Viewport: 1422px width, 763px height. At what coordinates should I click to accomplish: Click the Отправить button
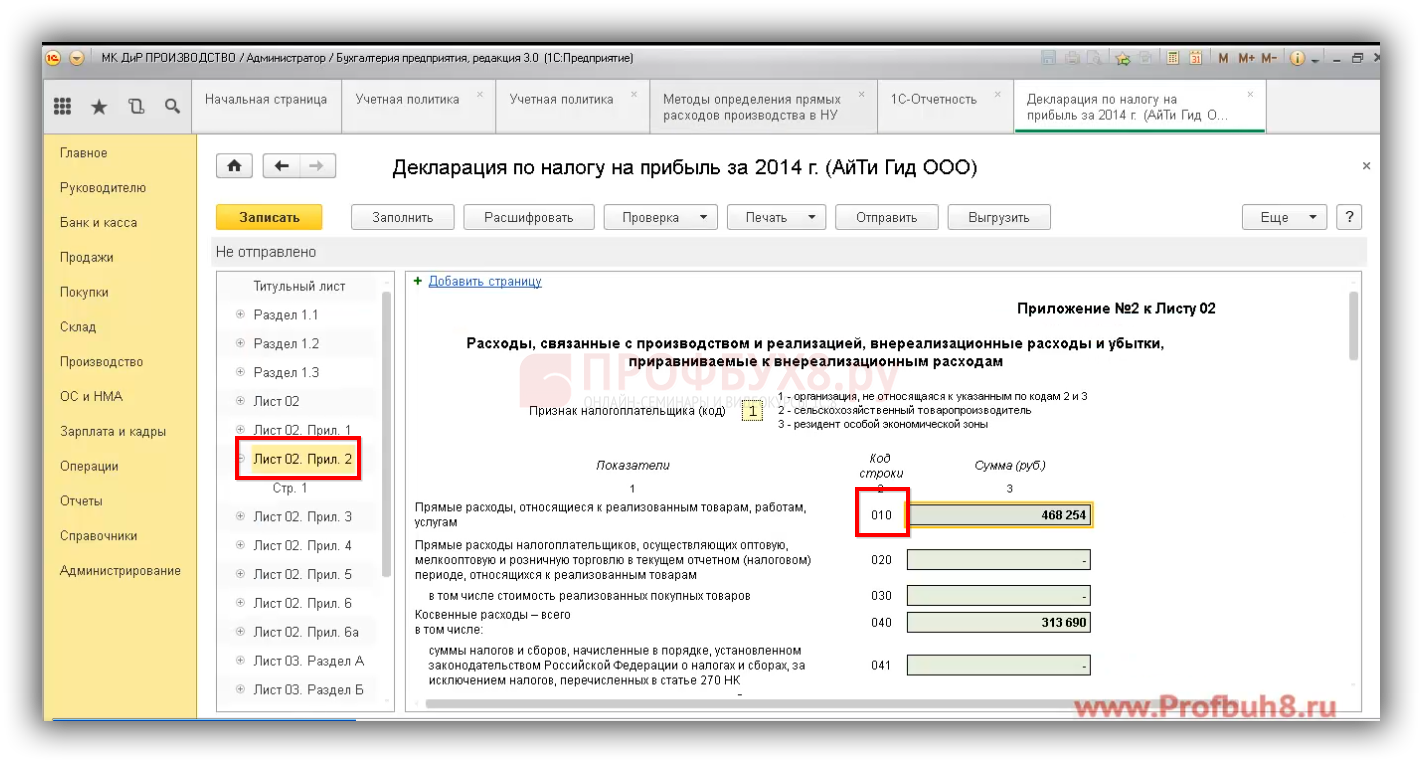[x=887, y=217]
